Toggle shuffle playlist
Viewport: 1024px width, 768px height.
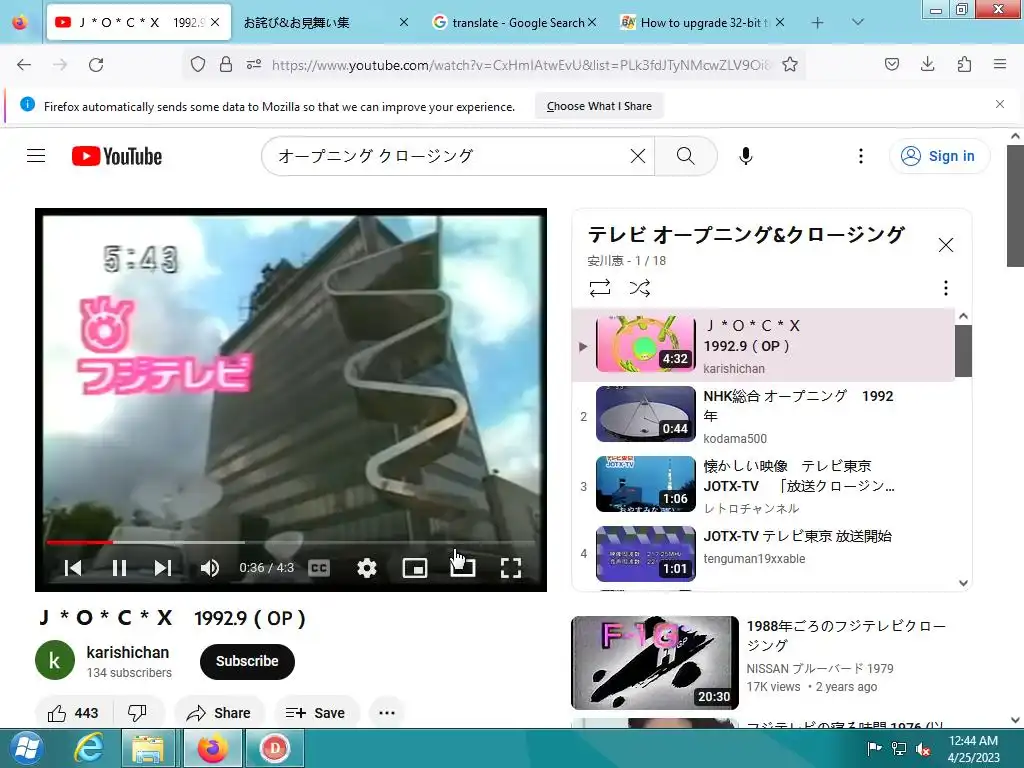coord(640,288)
